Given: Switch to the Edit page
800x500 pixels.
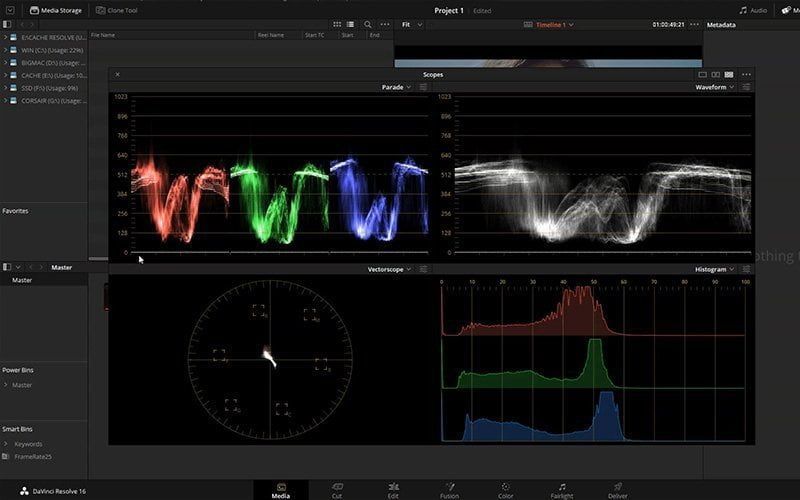Looking at the screenshot, I should point(393,490).
